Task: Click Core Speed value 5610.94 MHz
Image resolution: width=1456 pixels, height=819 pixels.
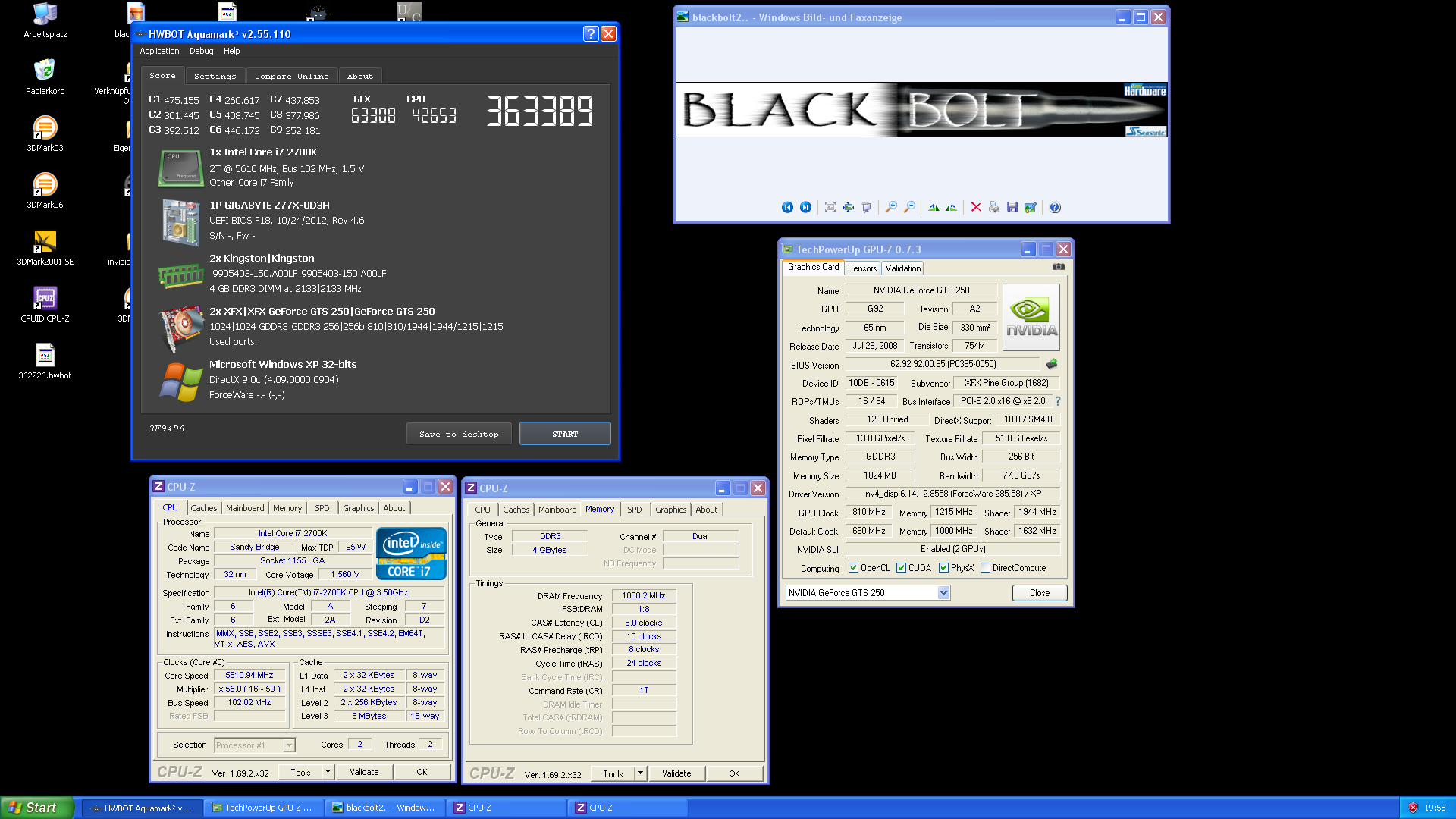Action: (x=249, y=675)
